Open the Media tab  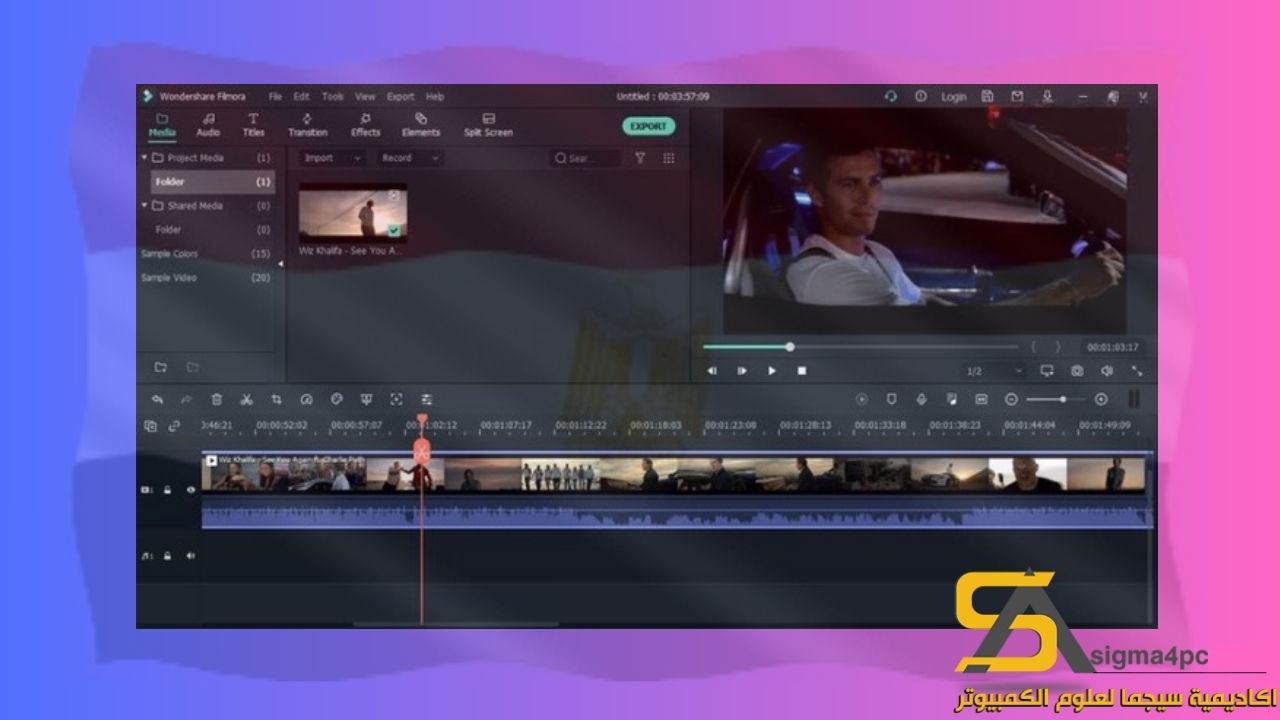click(162, 124)
